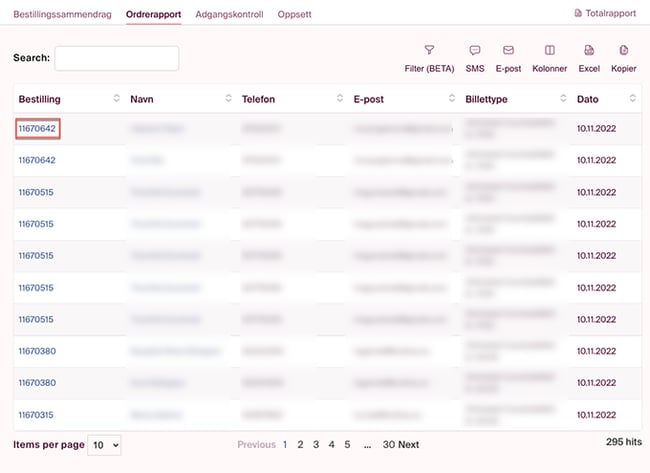The image size is (650, 473).
Task: Switch to the Adgangskontroll tab
Action: pos(229,14)
